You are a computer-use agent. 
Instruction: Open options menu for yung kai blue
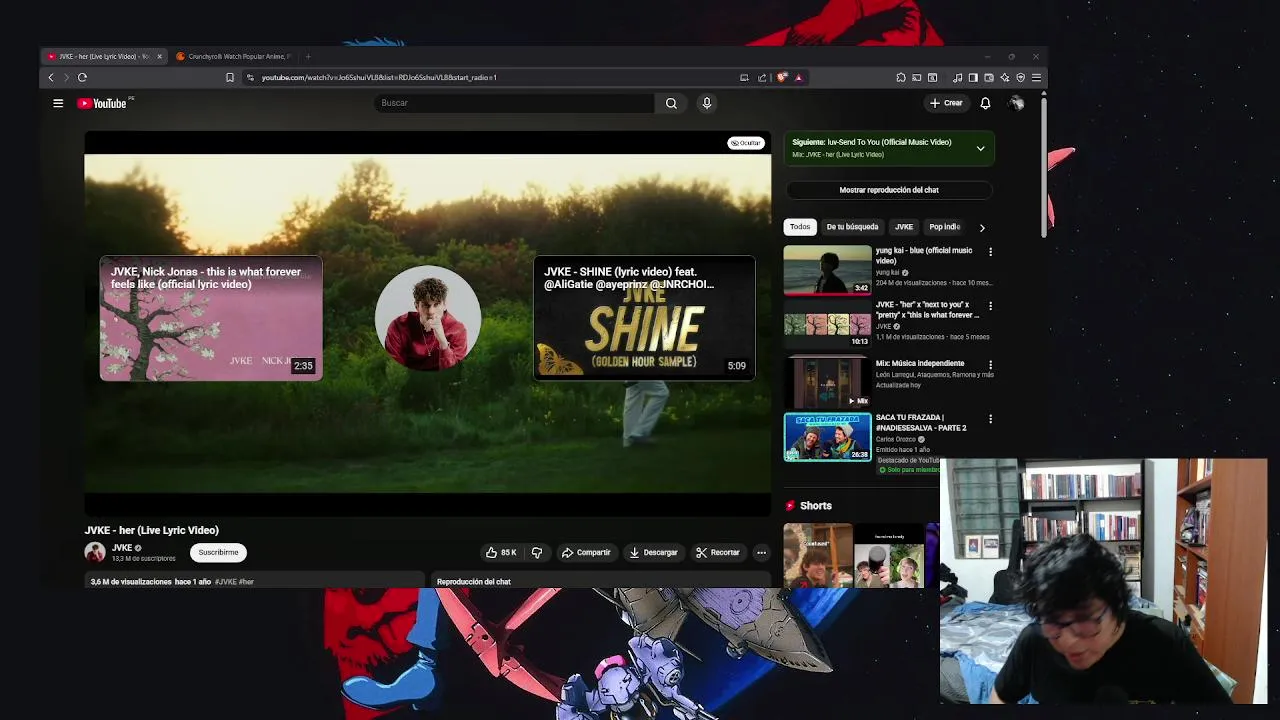991,252
